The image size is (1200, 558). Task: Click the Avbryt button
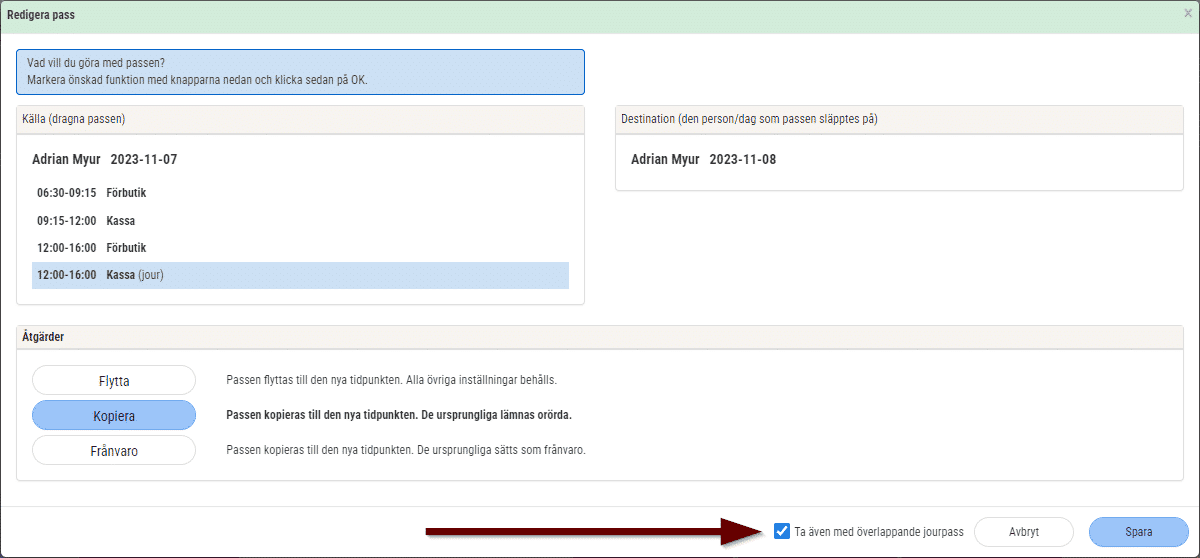pyautogui.click(x=1023, y=532)
